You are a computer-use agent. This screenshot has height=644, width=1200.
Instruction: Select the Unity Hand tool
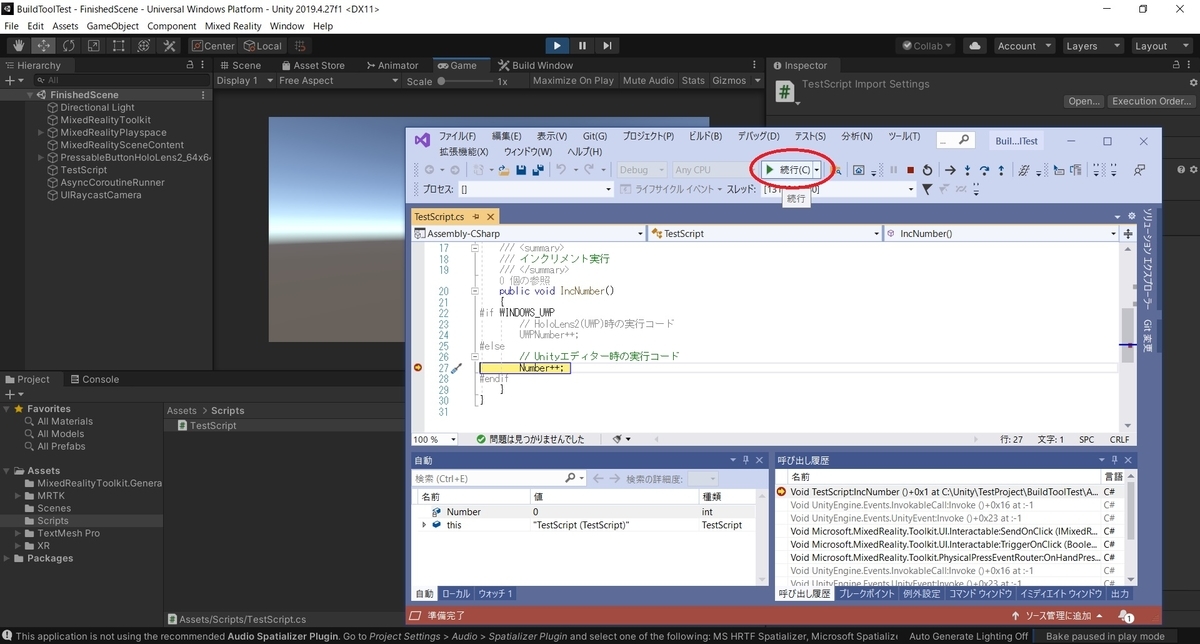(18, 46)
